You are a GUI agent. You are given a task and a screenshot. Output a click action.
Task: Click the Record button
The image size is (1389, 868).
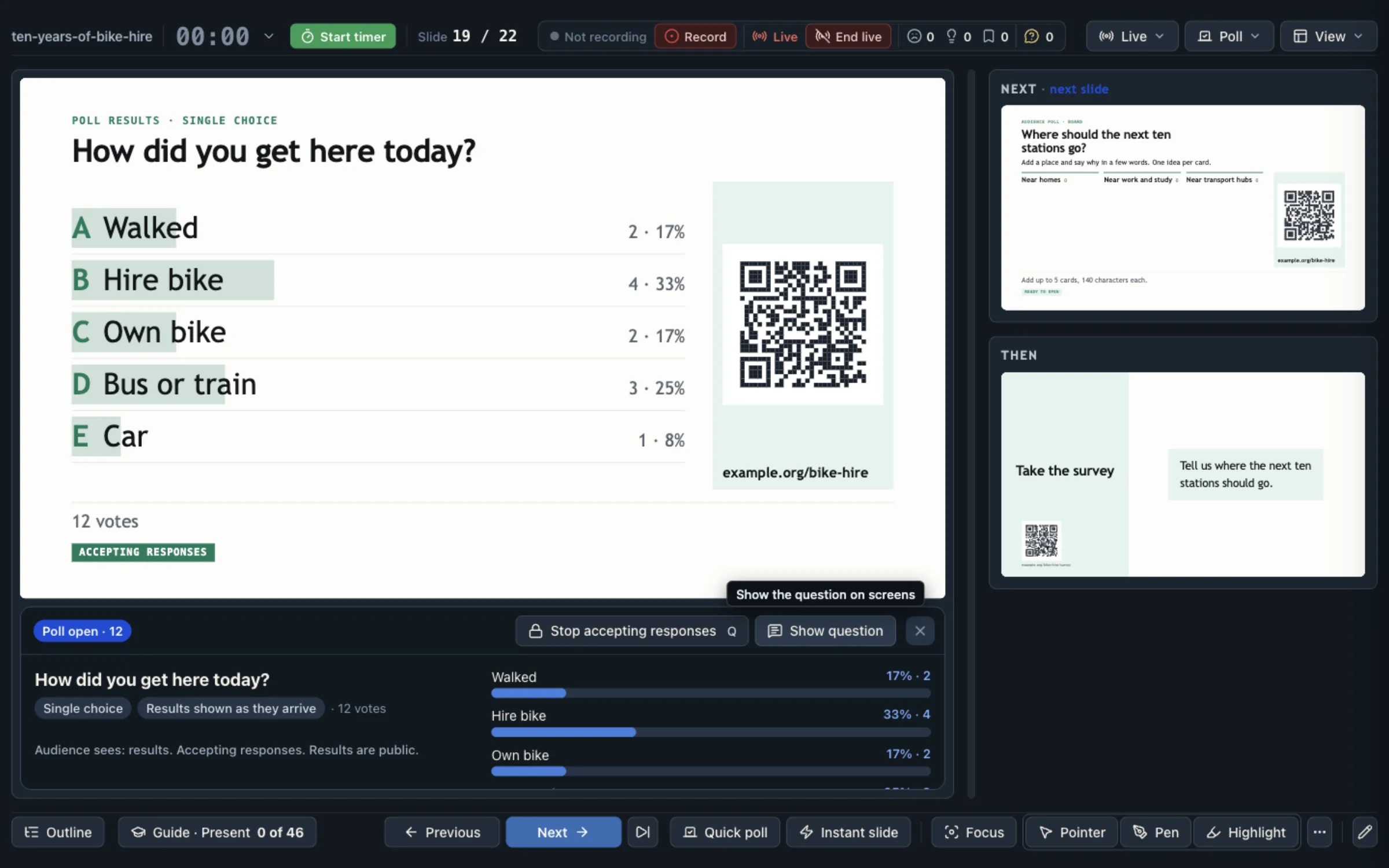click(x=695, y=36)
